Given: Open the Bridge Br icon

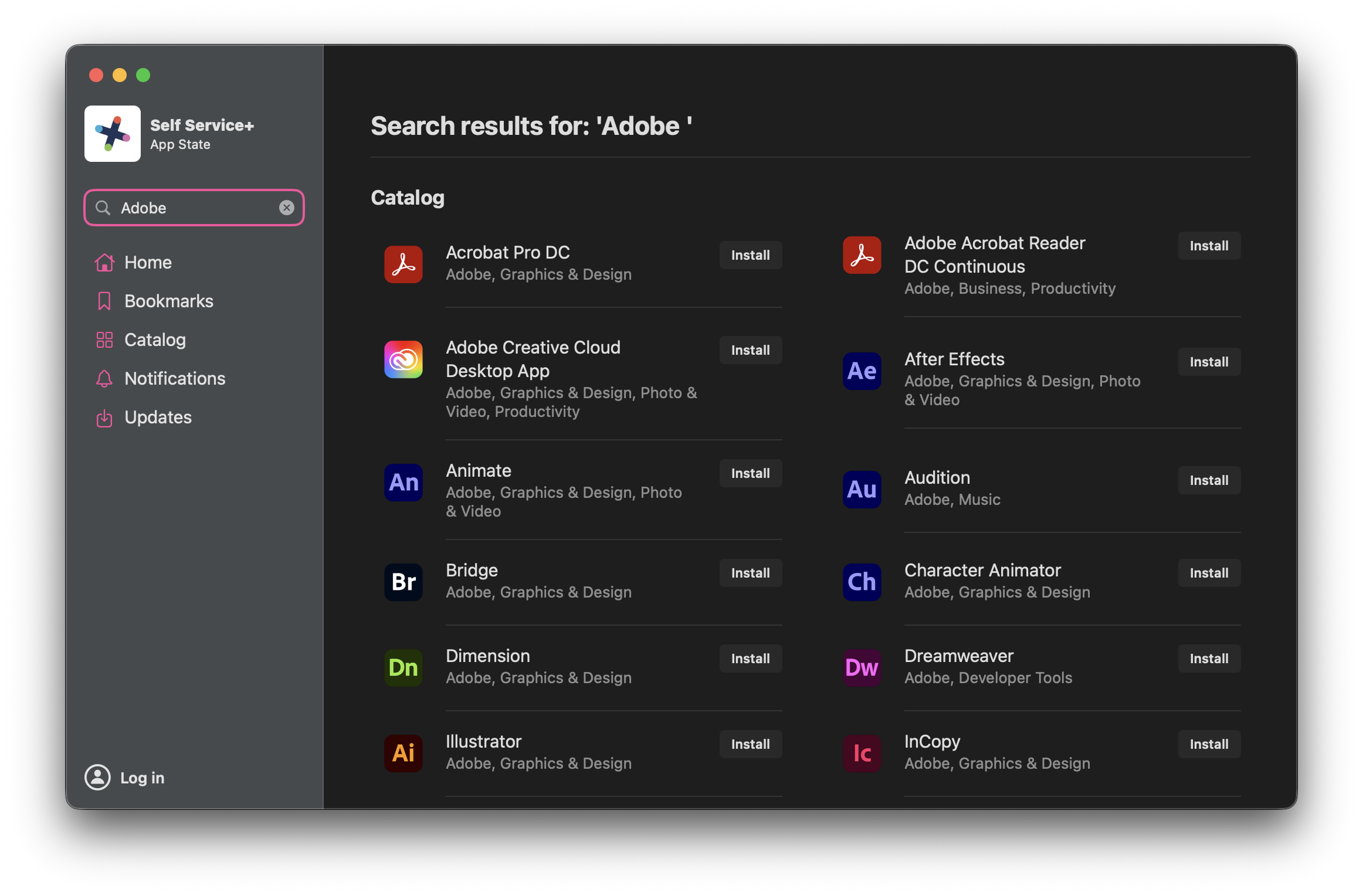Looking at the screenshot, I should (x=403, y=582).
